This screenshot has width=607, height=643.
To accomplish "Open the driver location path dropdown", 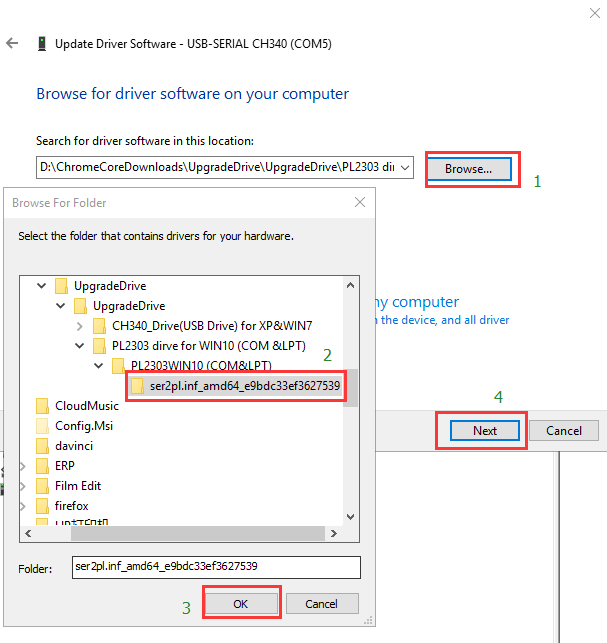I will [404, 169].
